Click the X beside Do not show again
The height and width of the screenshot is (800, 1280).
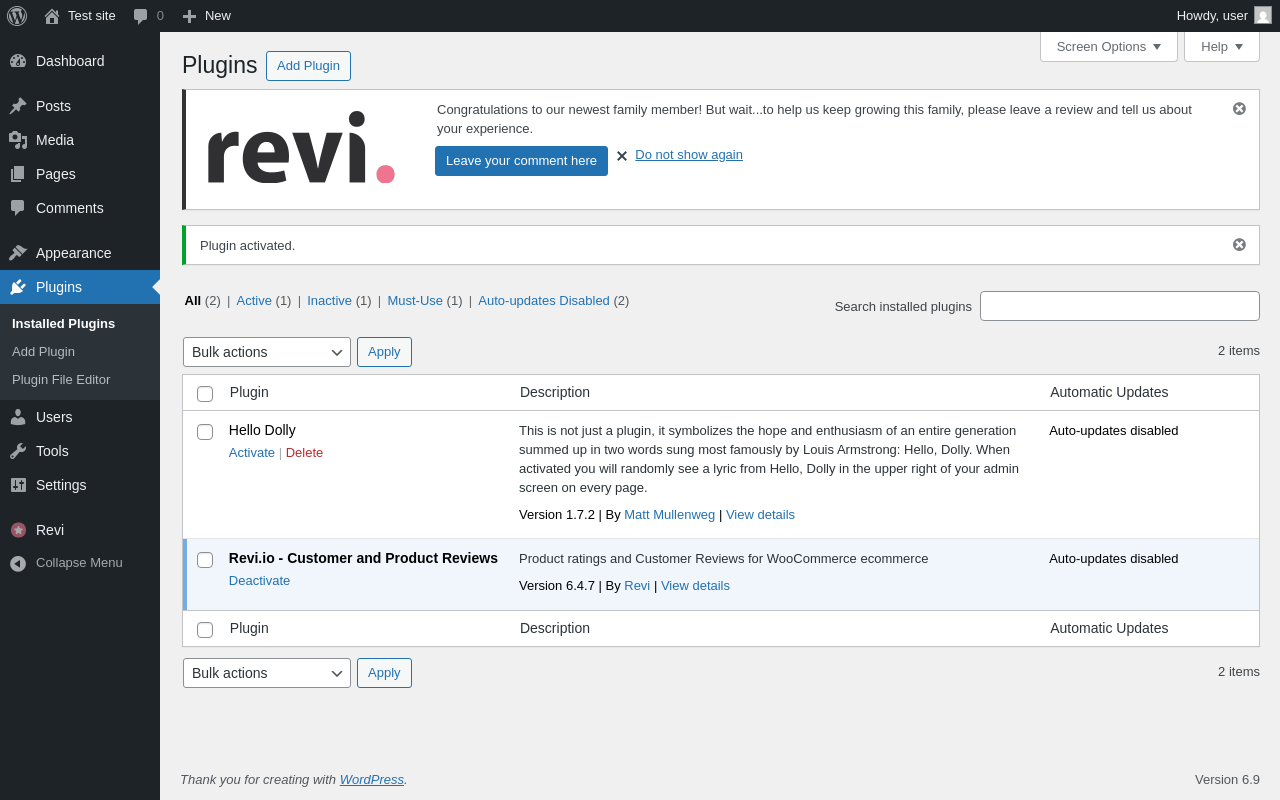tap(622, 156)
